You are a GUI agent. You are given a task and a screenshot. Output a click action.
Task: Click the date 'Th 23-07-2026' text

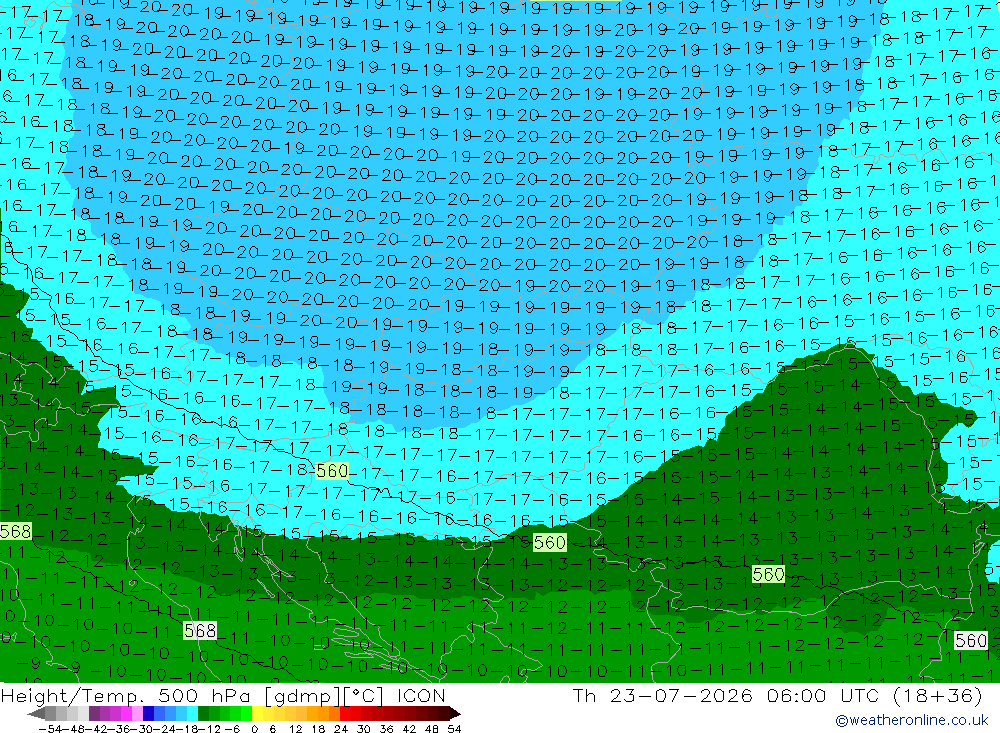pyautogui.click(x=663, y=695)
